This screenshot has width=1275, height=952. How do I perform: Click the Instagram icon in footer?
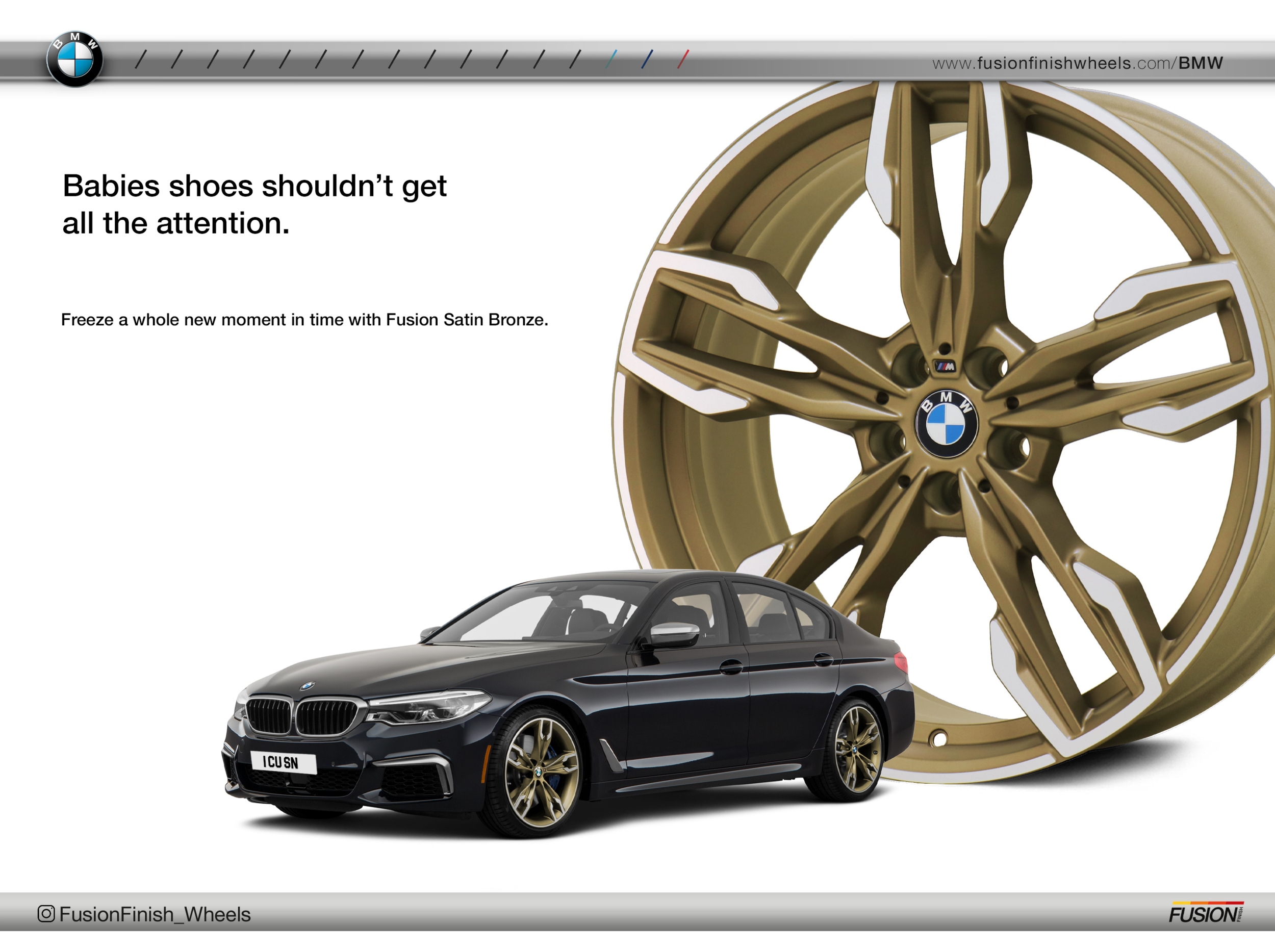[x=46, y=913]
